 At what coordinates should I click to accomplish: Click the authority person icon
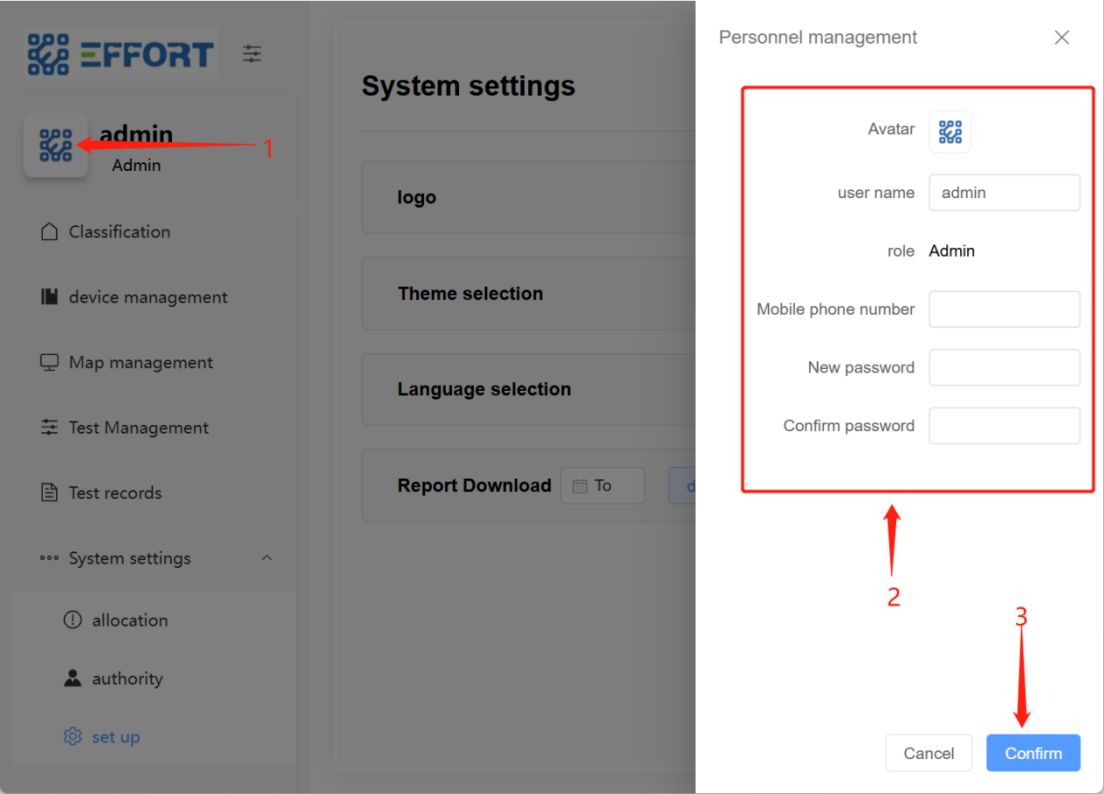(72, 678)
